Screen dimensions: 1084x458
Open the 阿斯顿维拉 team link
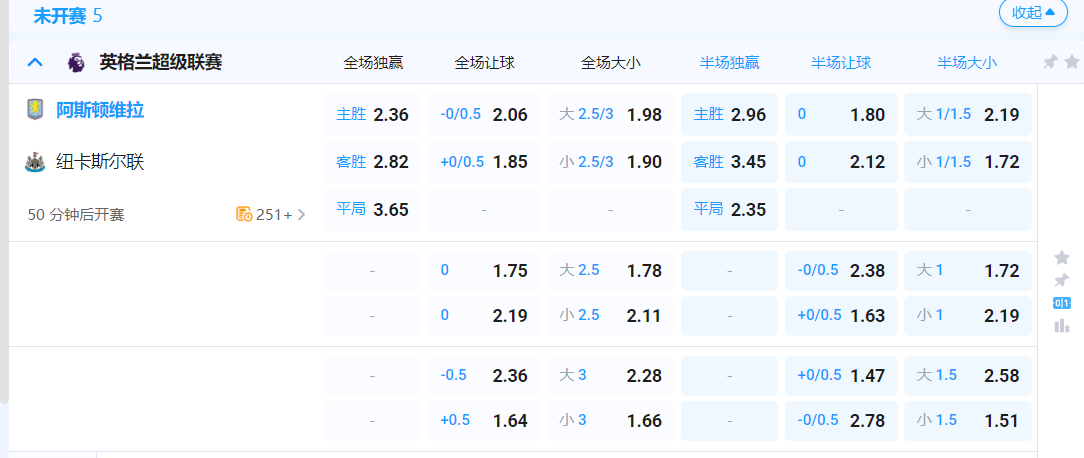click(100, 110)
